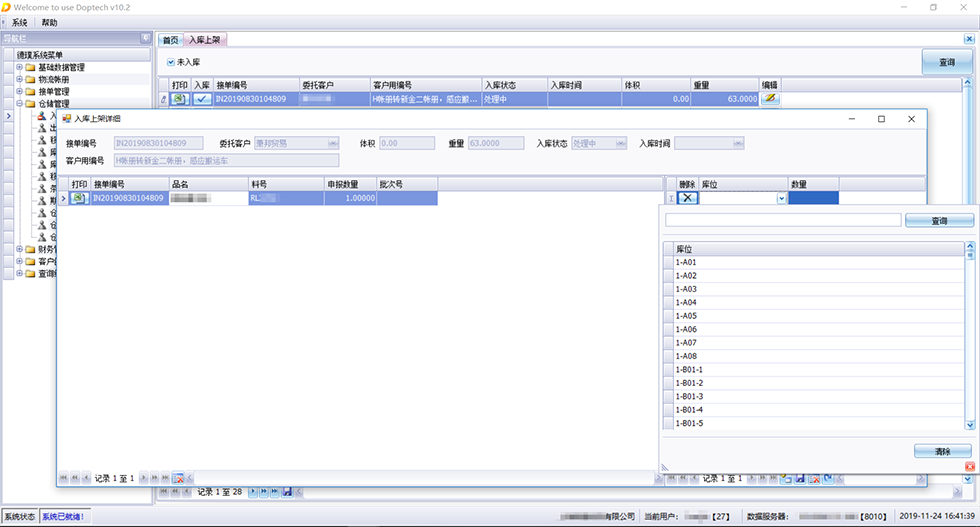Click the 清除 button in the 库位 popup

(x=942, y=452)
